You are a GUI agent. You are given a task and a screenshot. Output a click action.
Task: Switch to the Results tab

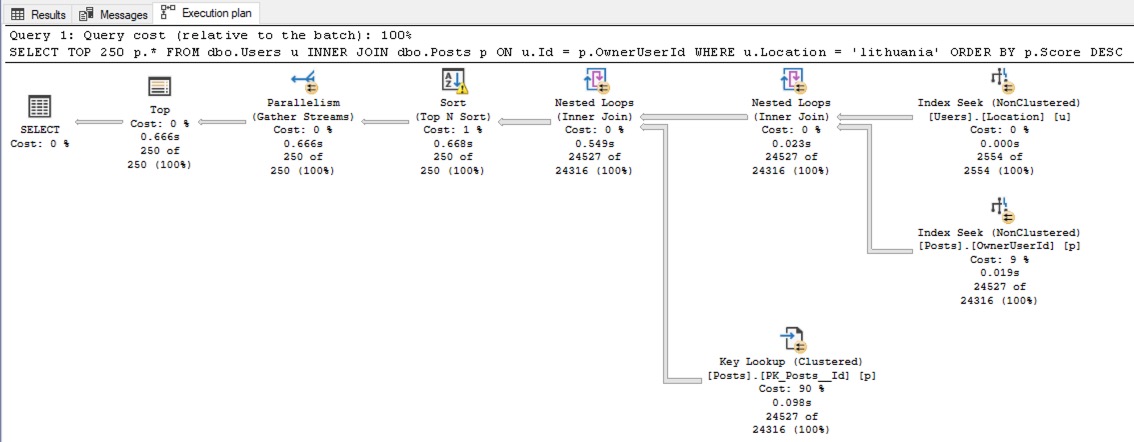[38, 14]
